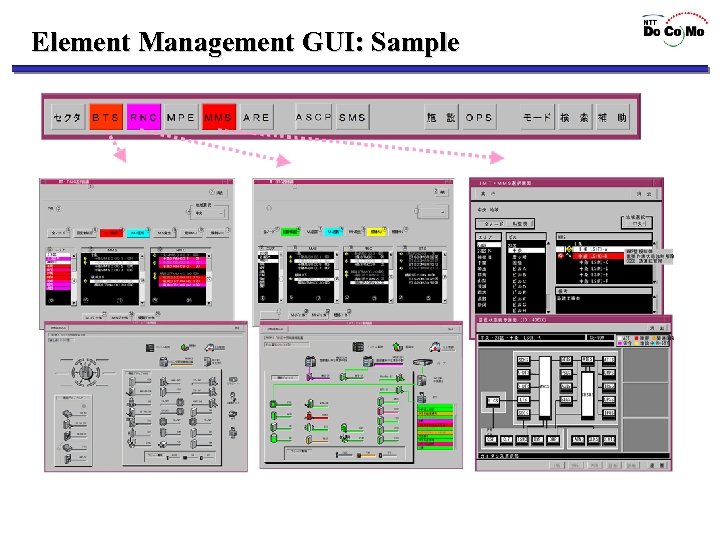Click the yellow status icon in the MMS list
720x540 pixels.
[568, 249]
